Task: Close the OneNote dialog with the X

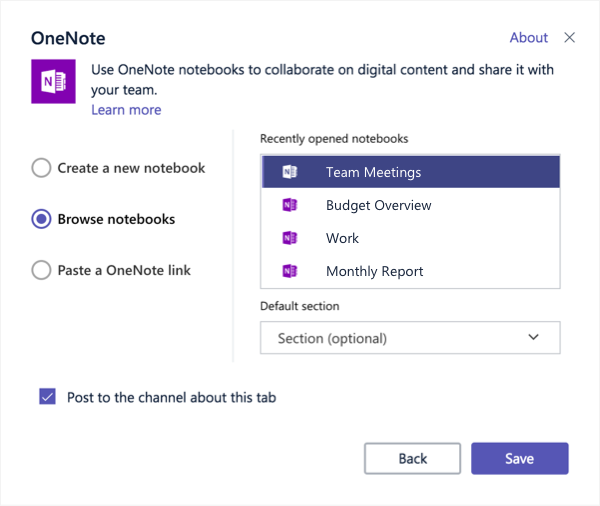Action: (569, 38)
